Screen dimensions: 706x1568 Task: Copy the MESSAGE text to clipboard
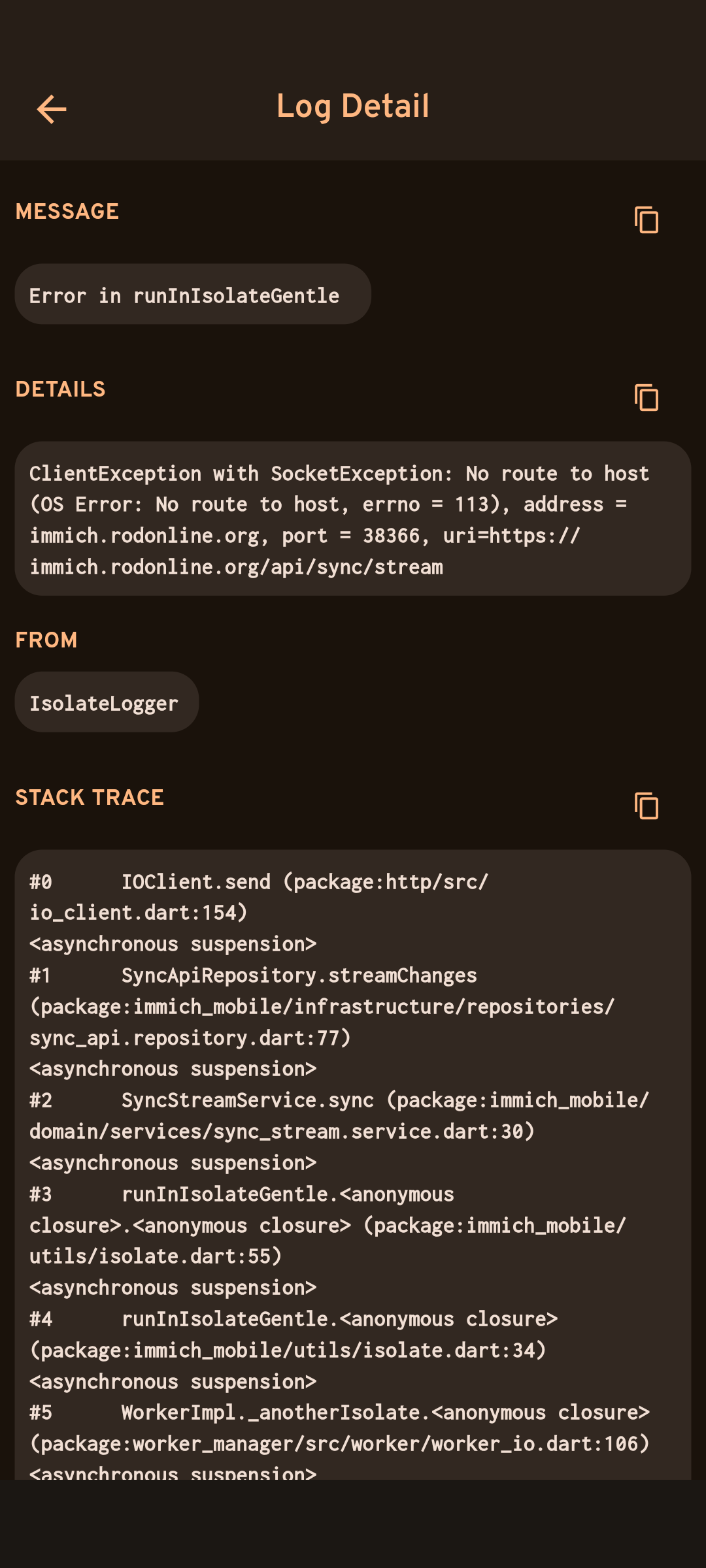tap(646, 220)
